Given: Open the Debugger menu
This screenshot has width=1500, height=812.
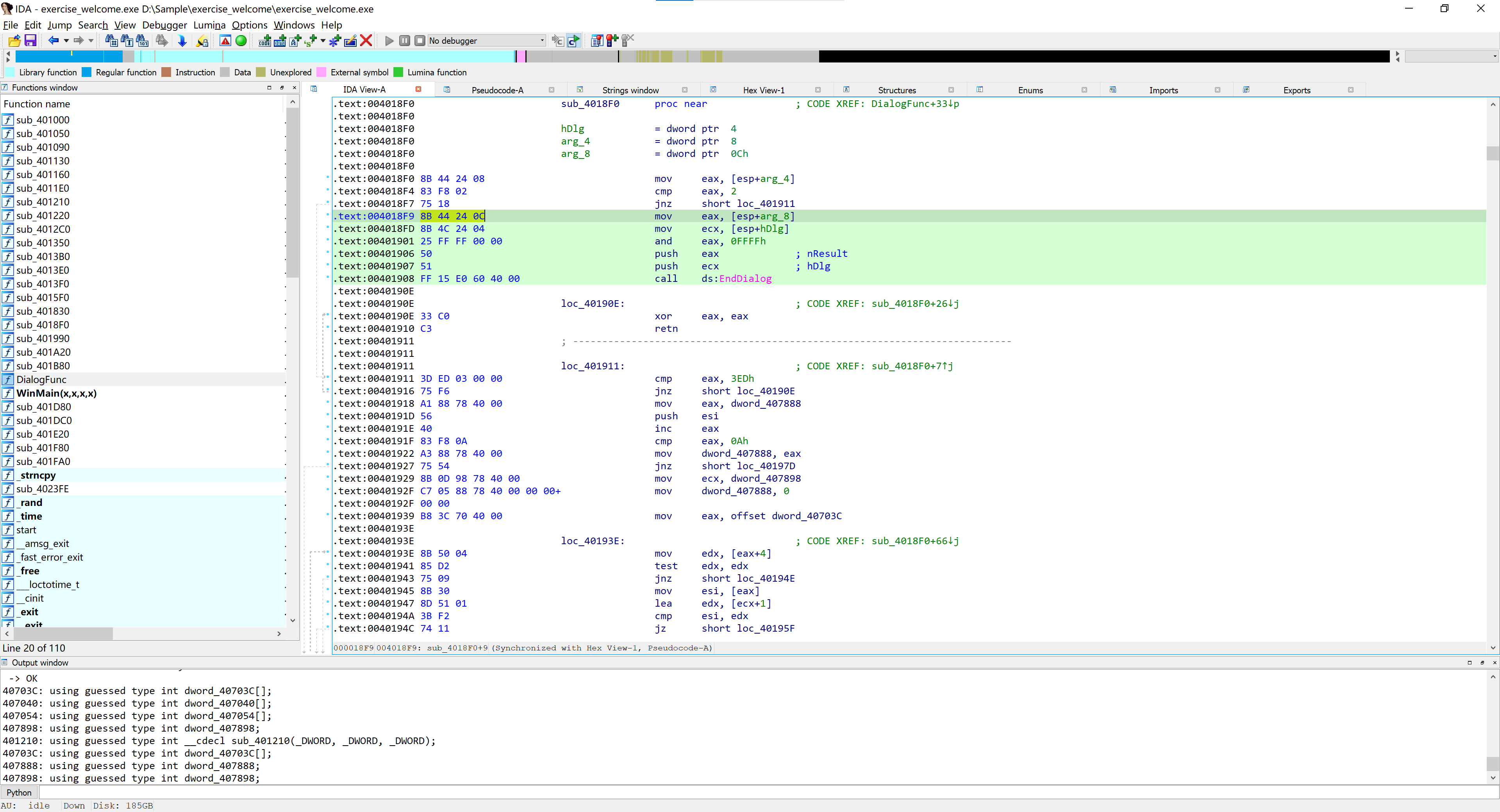Looking at the screenshot, I should pyautogui.click(x=164, y=25).
